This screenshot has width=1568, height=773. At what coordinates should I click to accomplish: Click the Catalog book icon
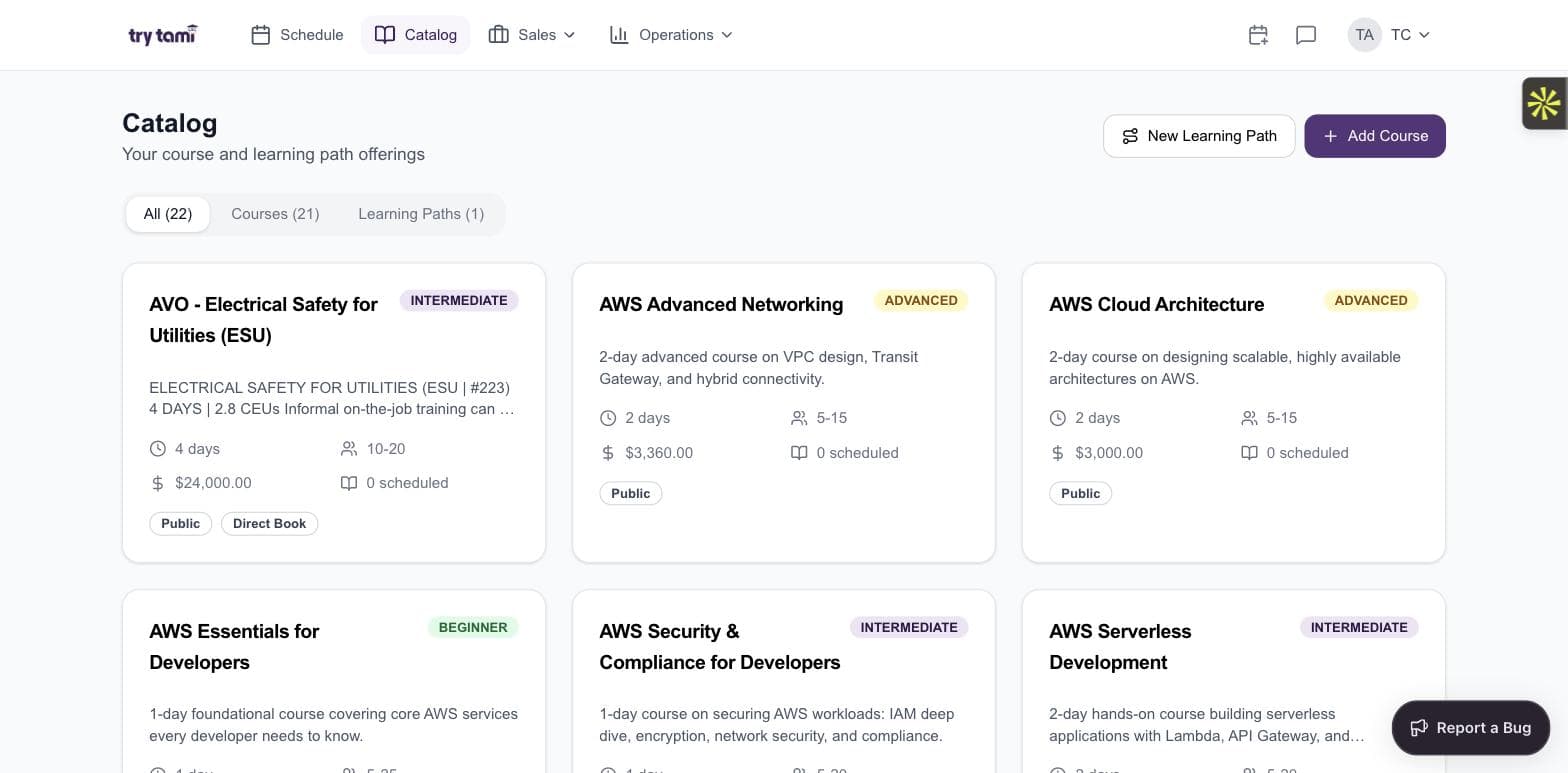385,35
